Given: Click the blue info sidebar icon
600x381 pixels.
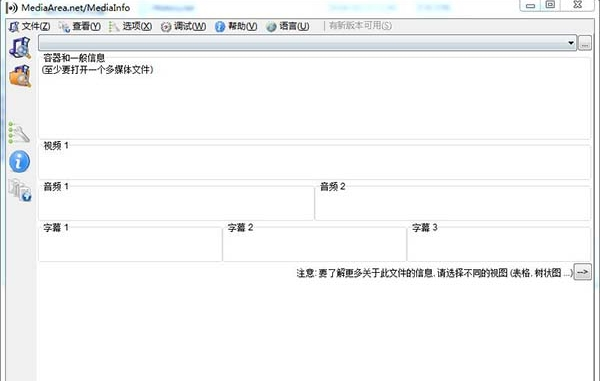Looking at the screenshot, I should pyautogui.click(x=19, y=161).
